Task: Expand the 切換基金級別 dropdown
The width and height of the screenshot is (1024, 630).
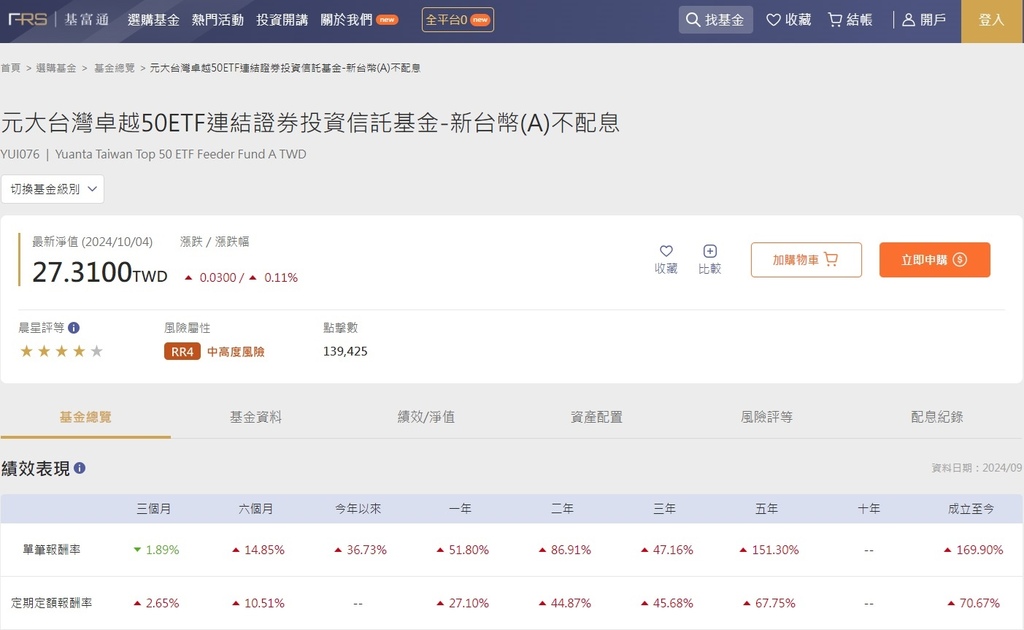Action: (x=53, y=188)
